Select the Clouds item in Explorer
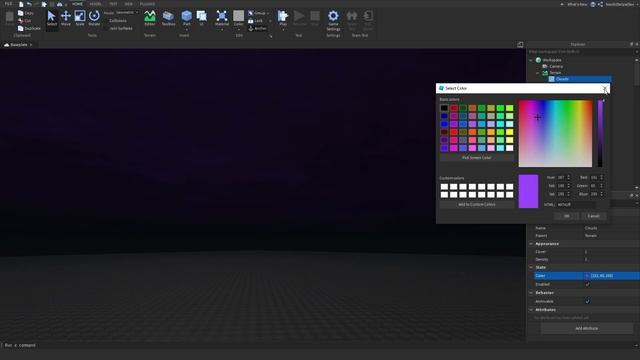640x360 pixels. click(x=580, y=79)
